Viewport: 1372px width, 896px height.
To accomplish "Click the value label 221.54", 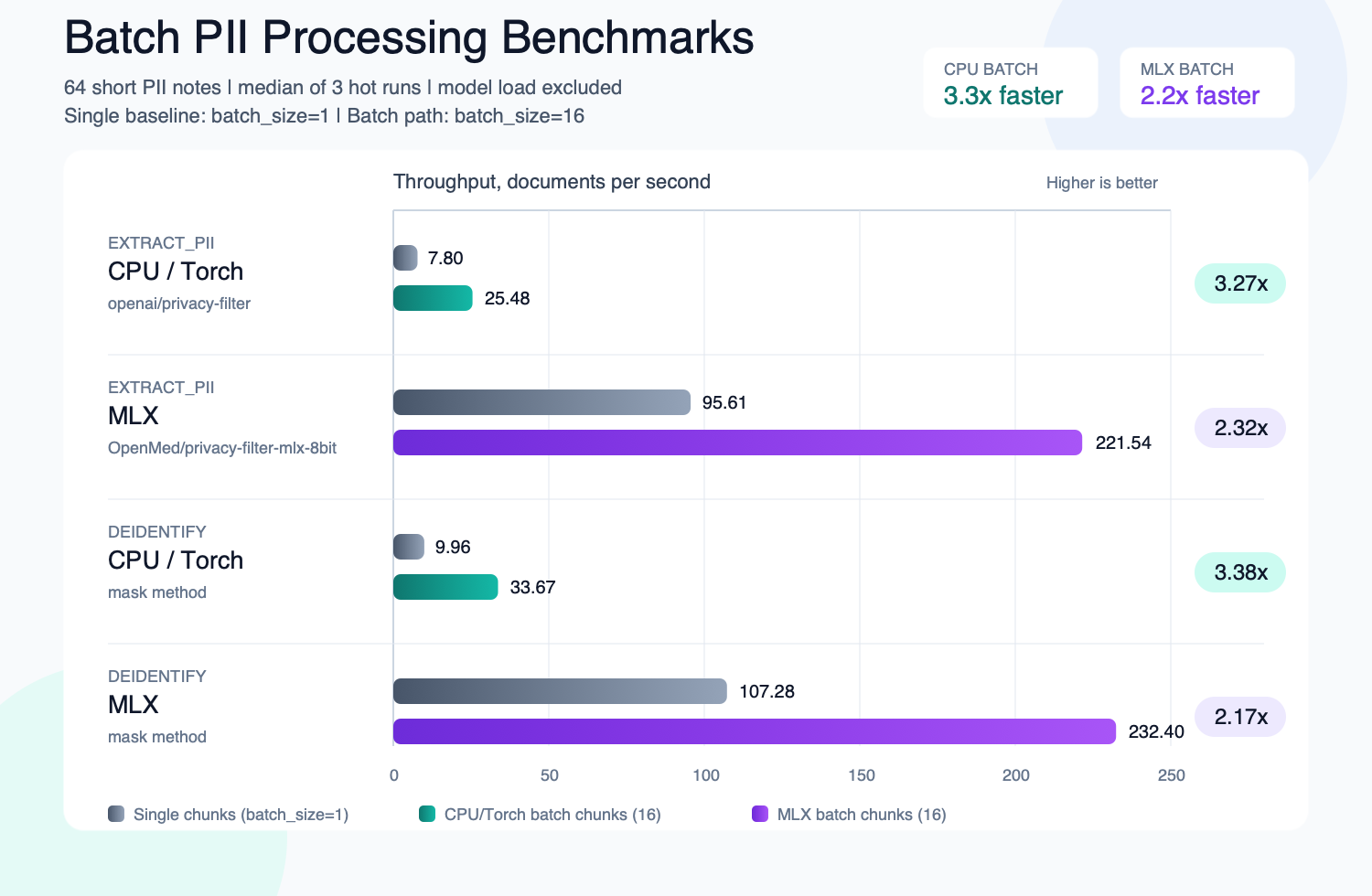I will pyautogui.click(x=1123, y=443).
